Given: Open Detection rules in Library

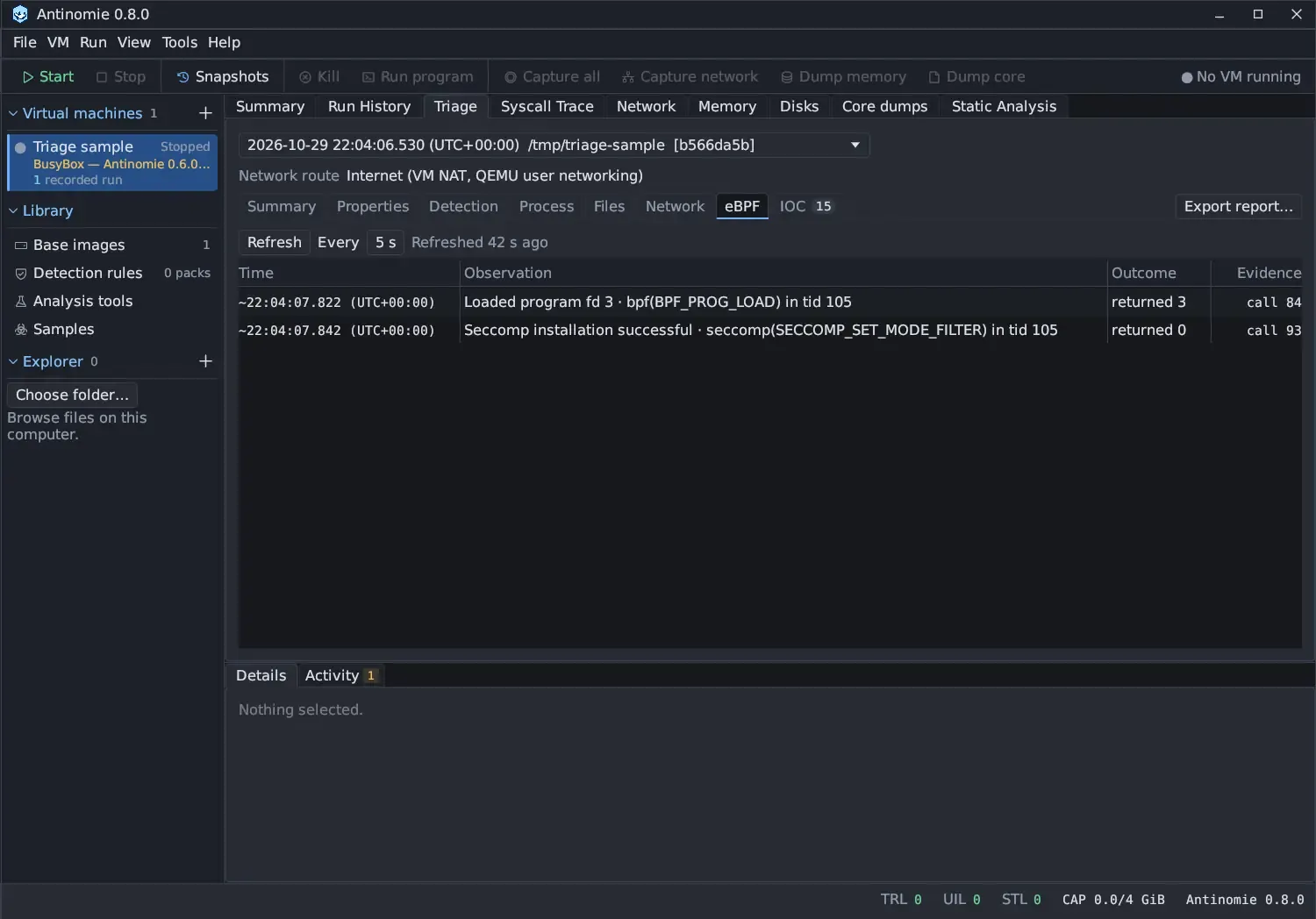Looking at the screenshot, I should coord(112,273).
